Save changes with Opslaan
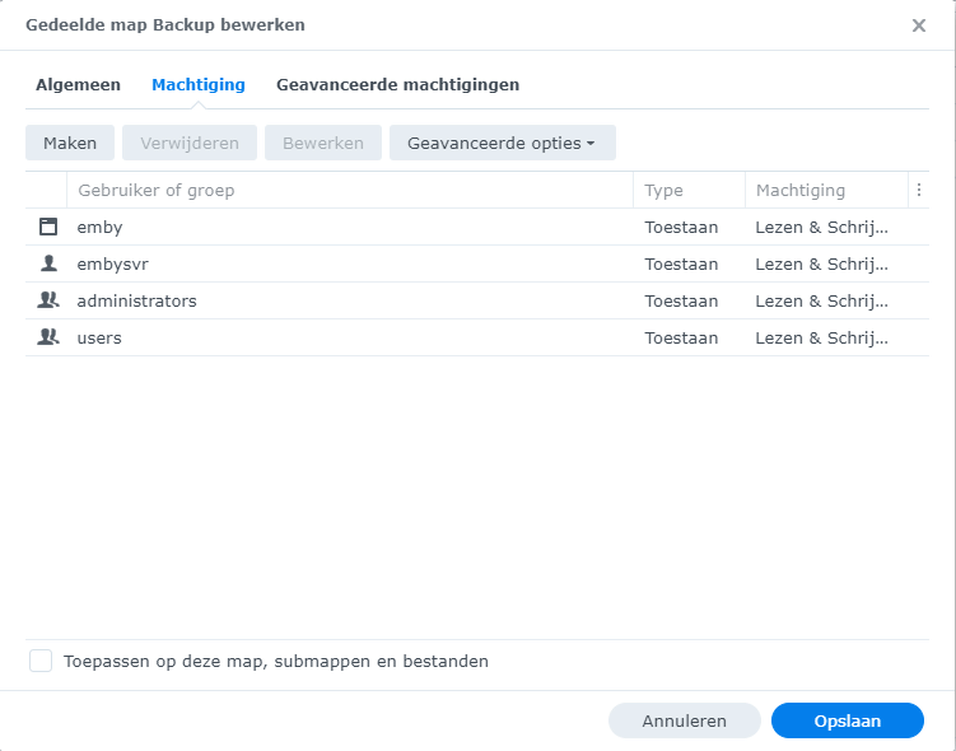The height and width of the screenshot is (751, 956). point(847,721)
